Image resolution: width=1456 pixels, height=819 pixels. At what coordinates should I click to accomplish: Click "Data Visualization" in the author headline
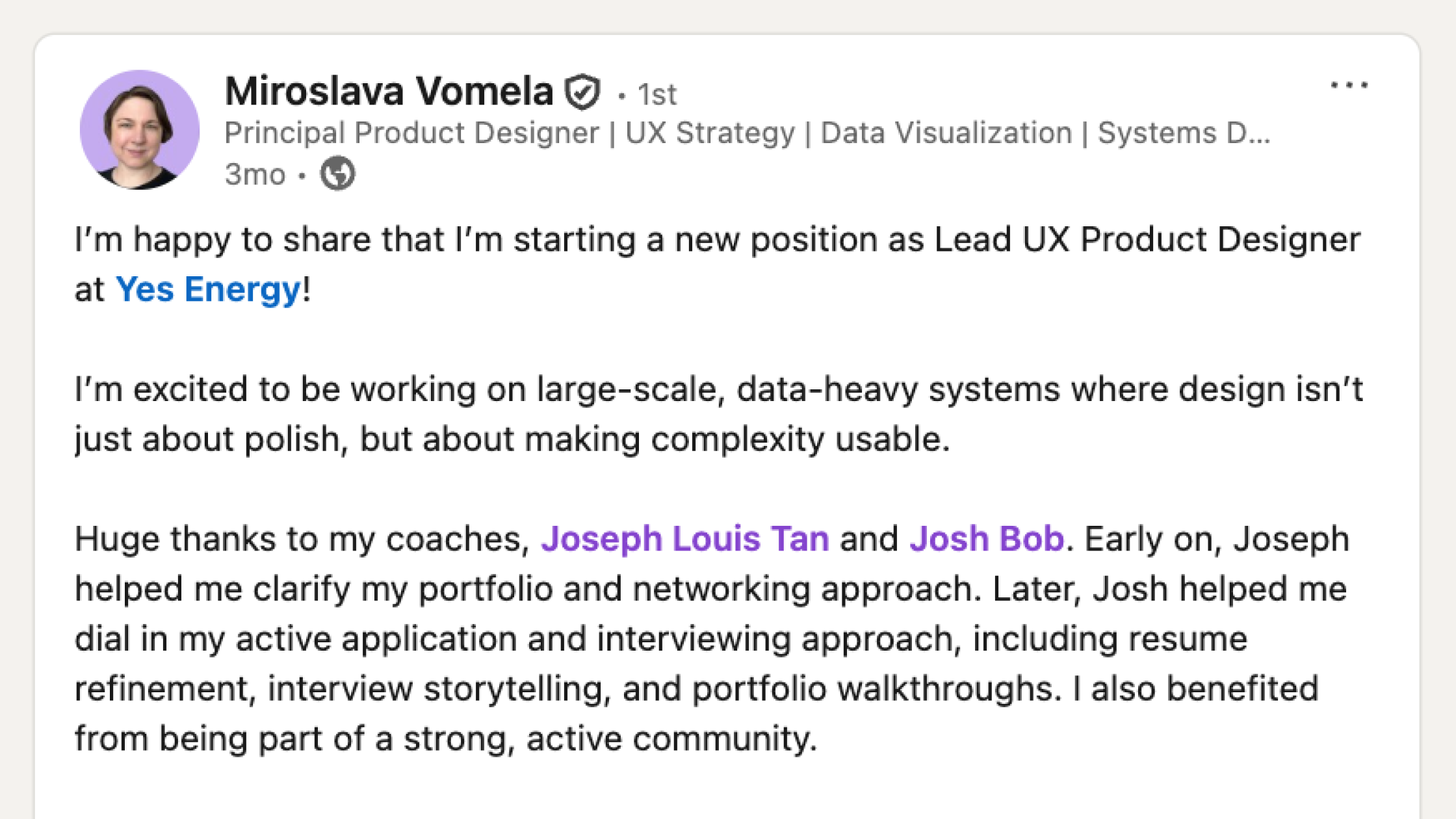pos(946,133)
